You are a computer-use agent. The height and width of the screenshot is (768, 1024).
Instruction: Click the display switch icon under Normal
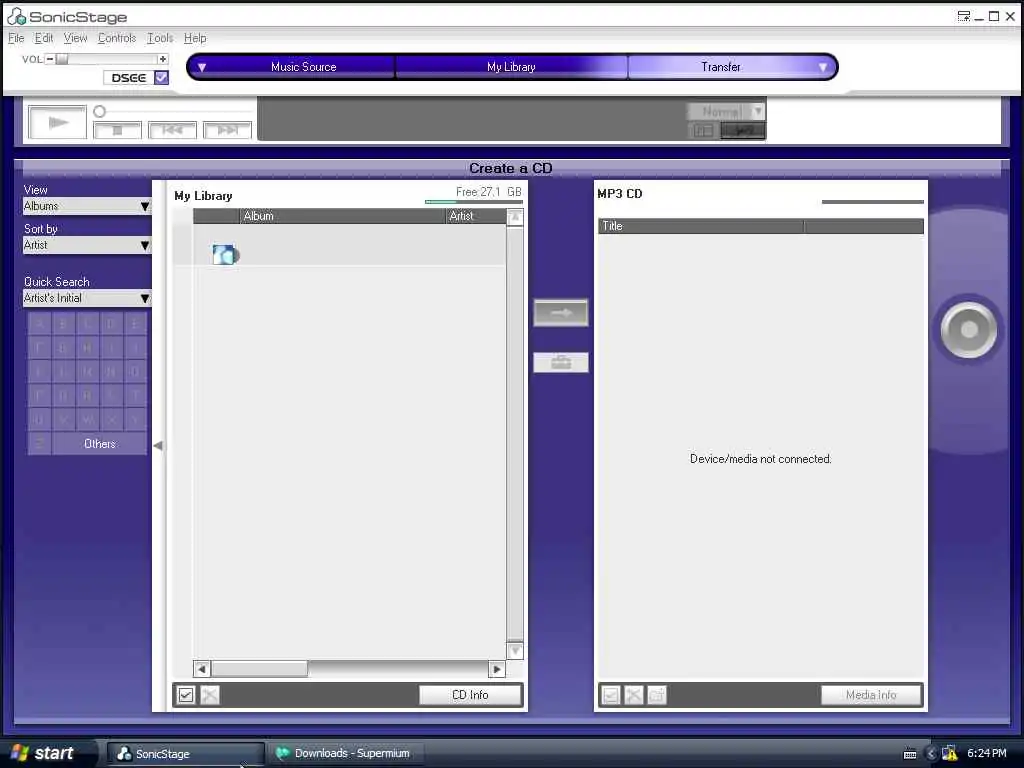[x=704, y=131]
